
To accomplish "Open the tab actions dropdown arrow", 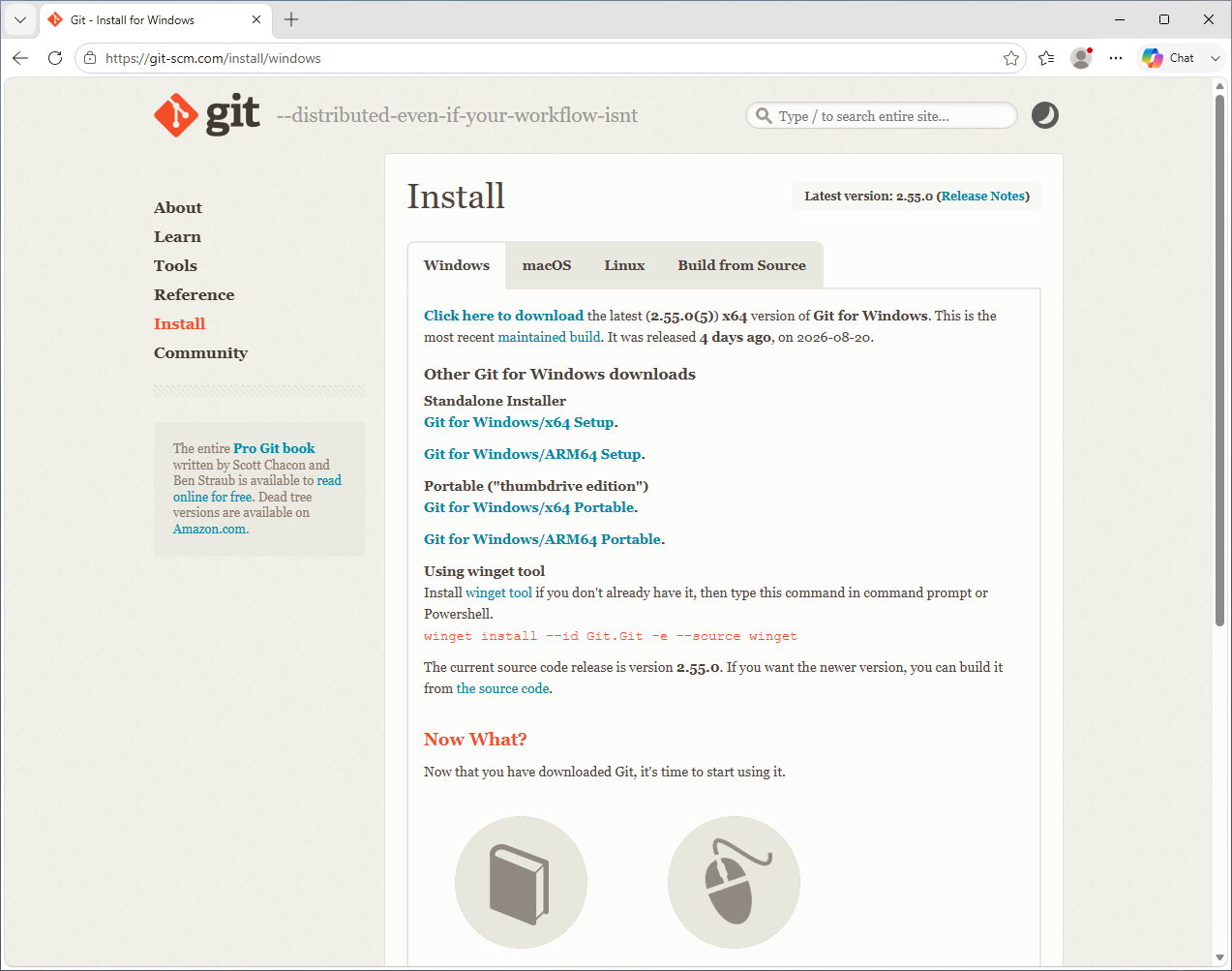I will point(20,19).
